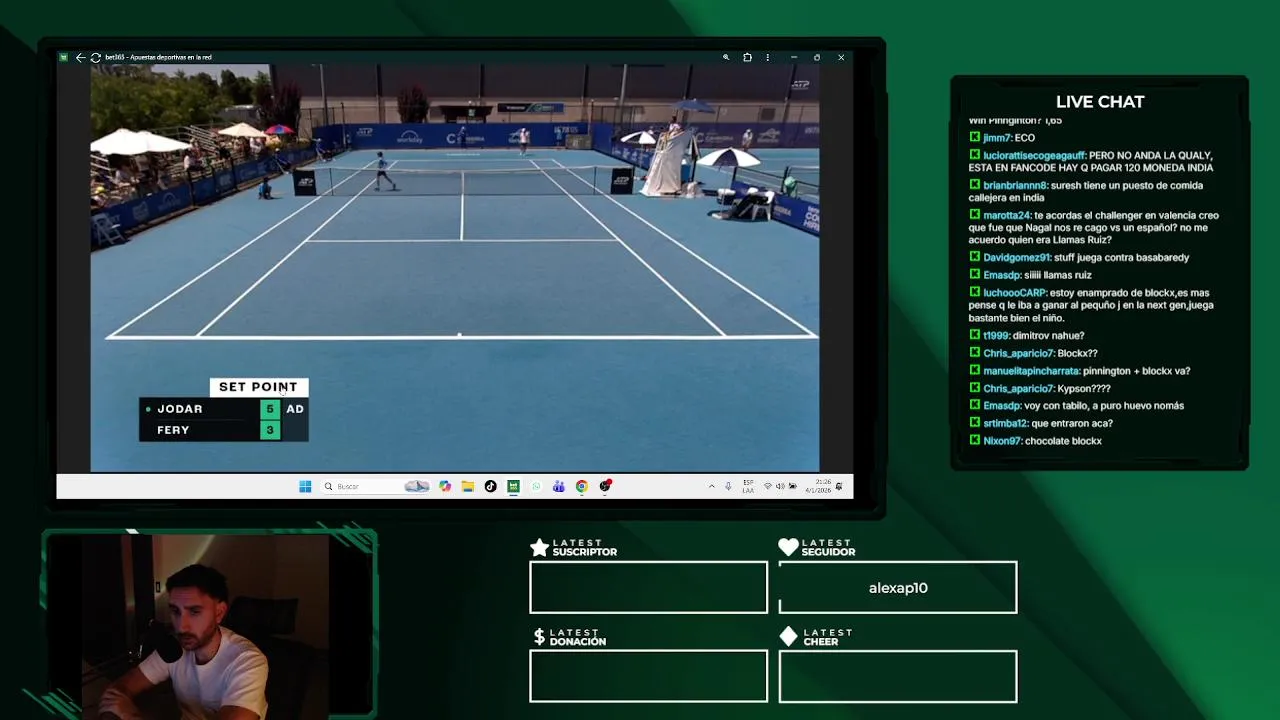Click the luciorattisecogeagauff chat username
The height and width of the screenshot is (720, 1280).
coord(1034,156)
